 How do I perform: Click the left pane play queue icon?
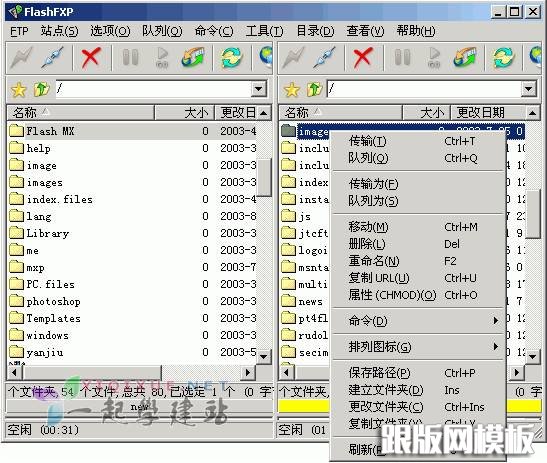click(x=162, y=58)
